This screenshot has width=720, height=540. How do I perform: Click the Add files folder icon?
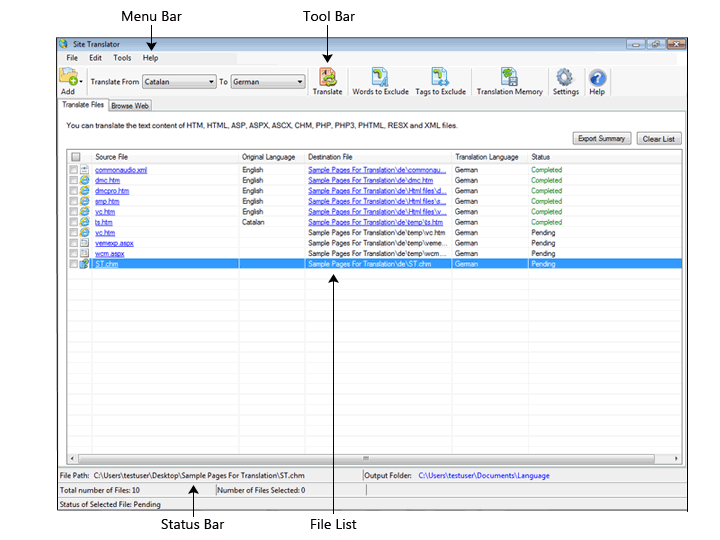(68, 76)
